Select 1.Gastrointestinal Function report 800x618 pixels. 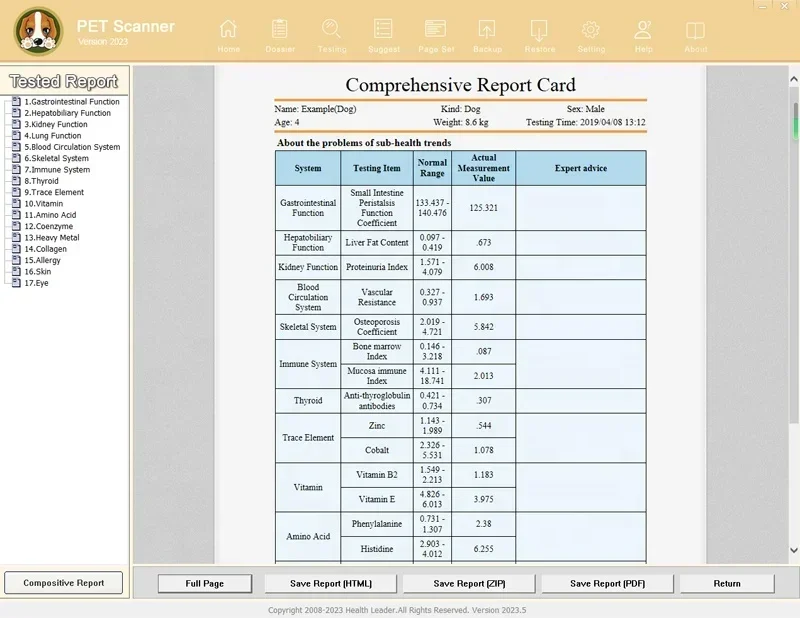point(71,102)
